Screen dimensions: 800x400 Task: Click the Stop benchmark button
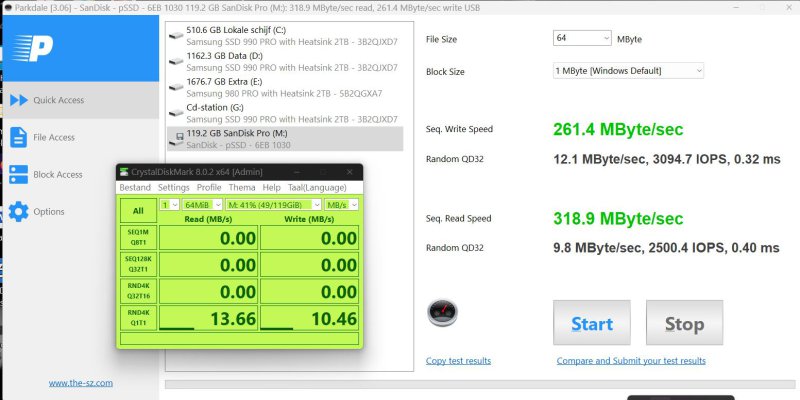pos(685,322)
